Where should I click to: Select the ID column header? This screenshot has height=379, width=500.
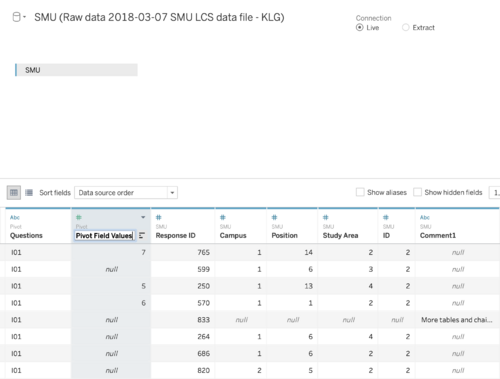coord(397,226)
